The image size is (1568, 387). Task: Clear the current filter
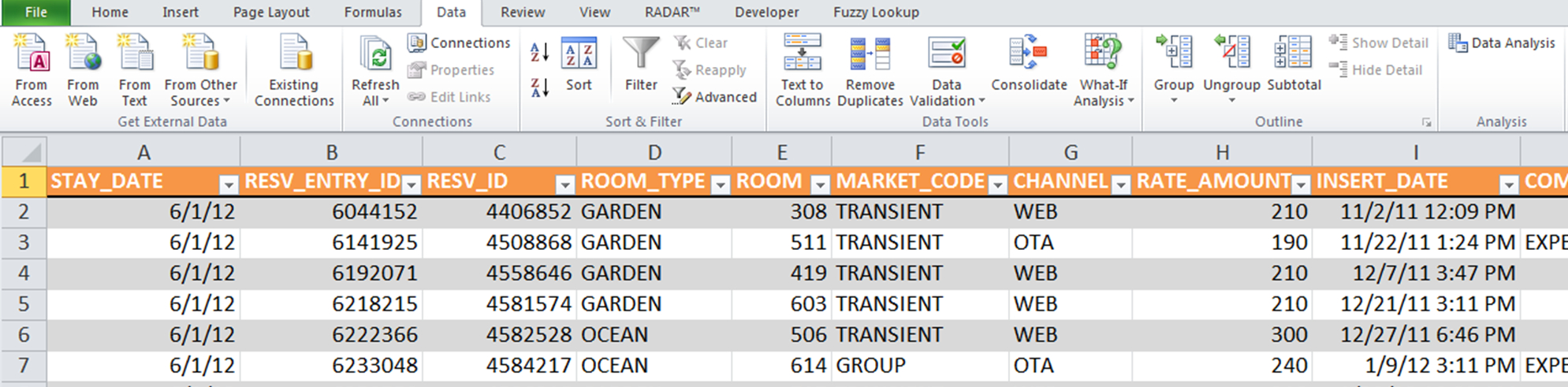[701, 43]
